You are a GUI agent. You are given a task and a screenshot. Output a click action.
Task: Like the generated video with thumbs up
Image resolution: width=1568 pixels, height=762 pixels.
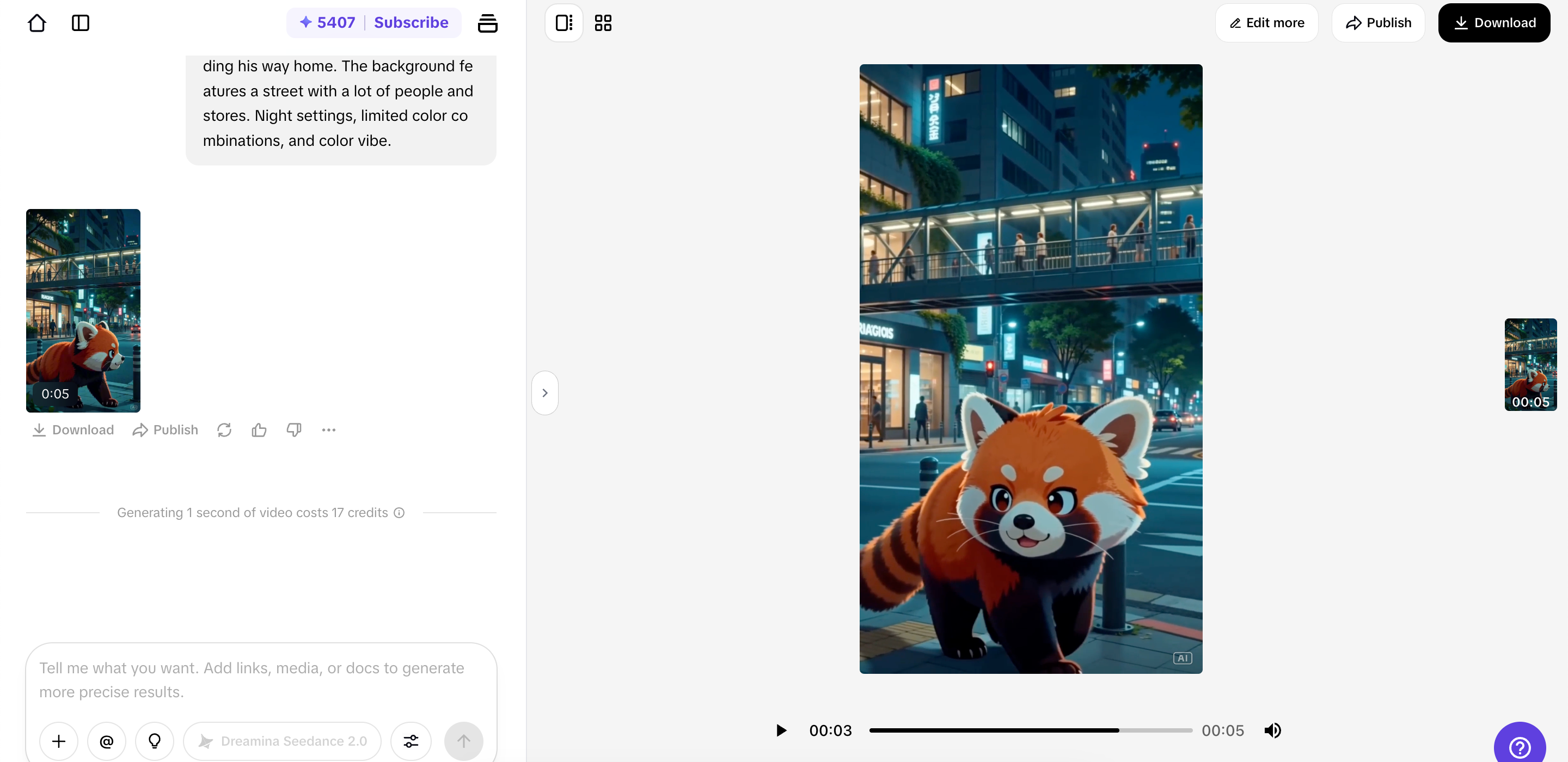coord(259,431)
